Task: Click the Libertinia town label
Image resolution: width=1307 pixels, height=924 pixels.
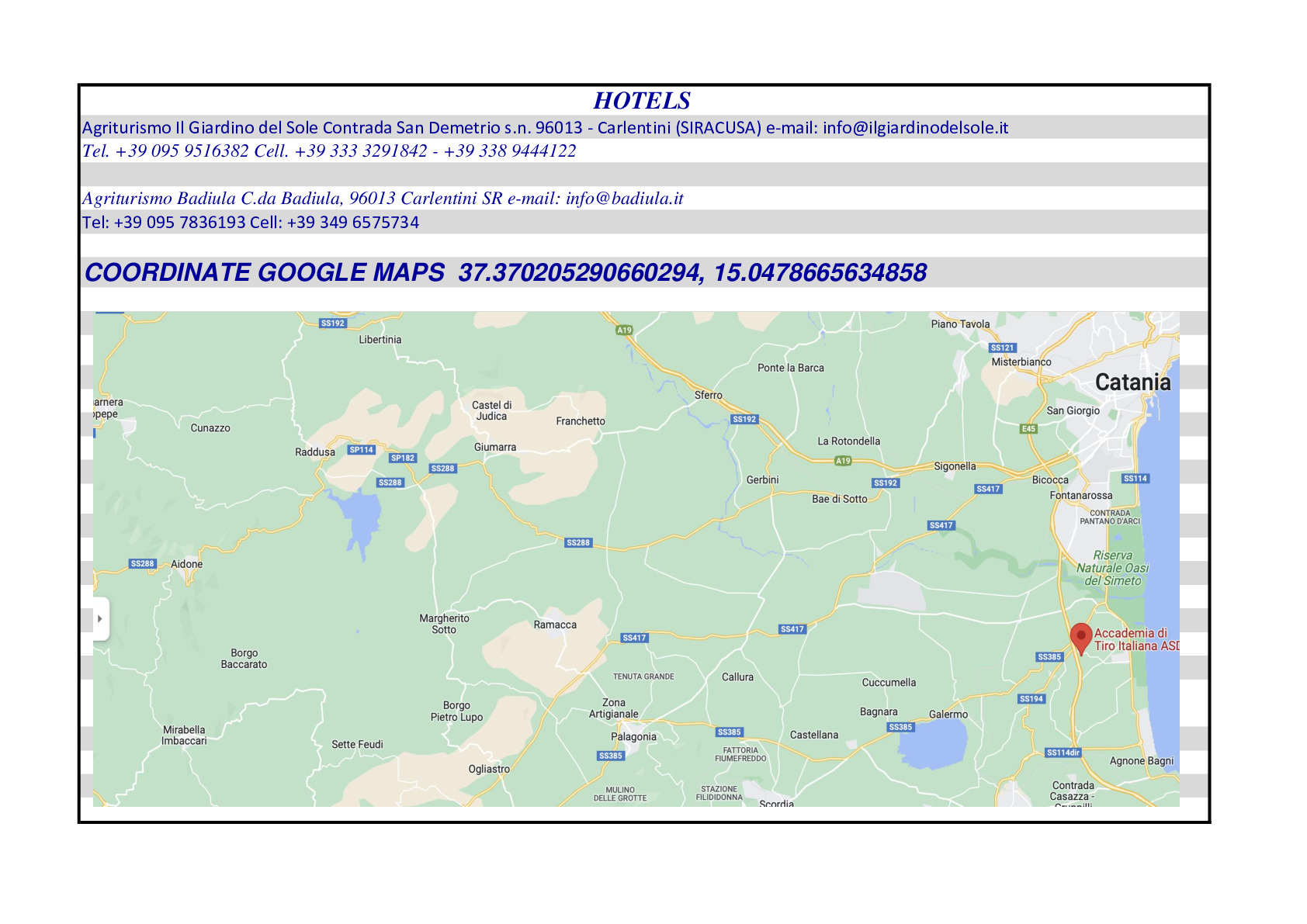Action: (x=380, y=340)
